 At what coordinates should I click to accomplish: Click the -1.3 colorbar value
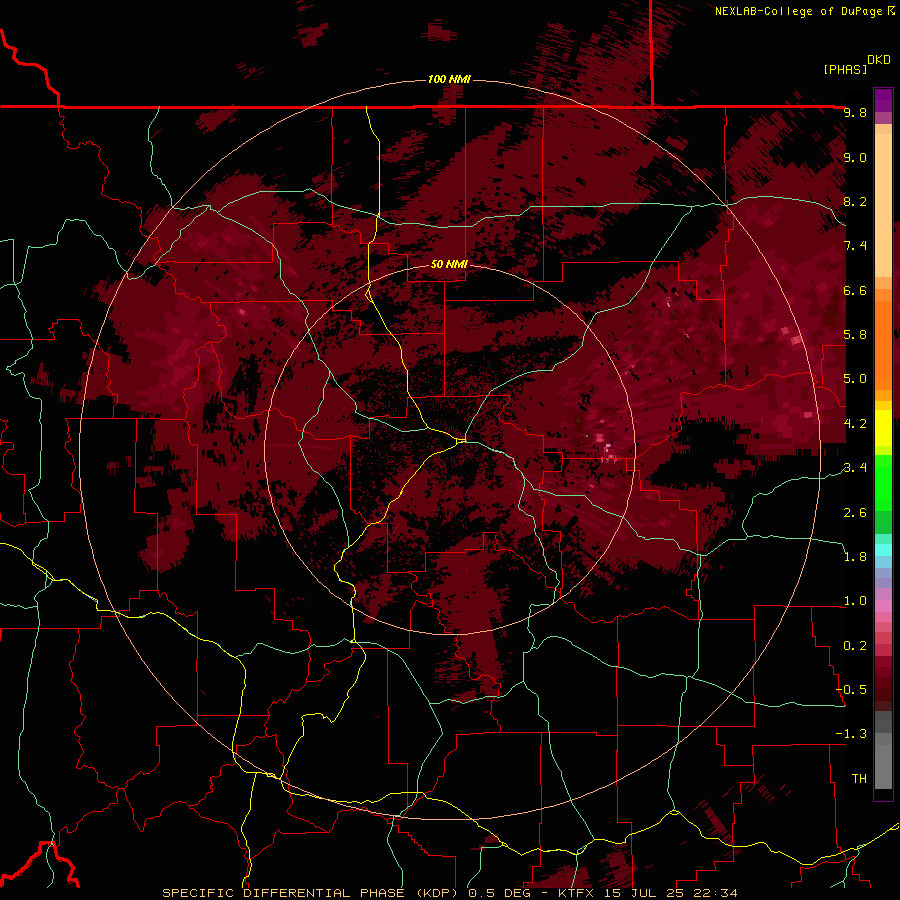click(x=851, y=734)
